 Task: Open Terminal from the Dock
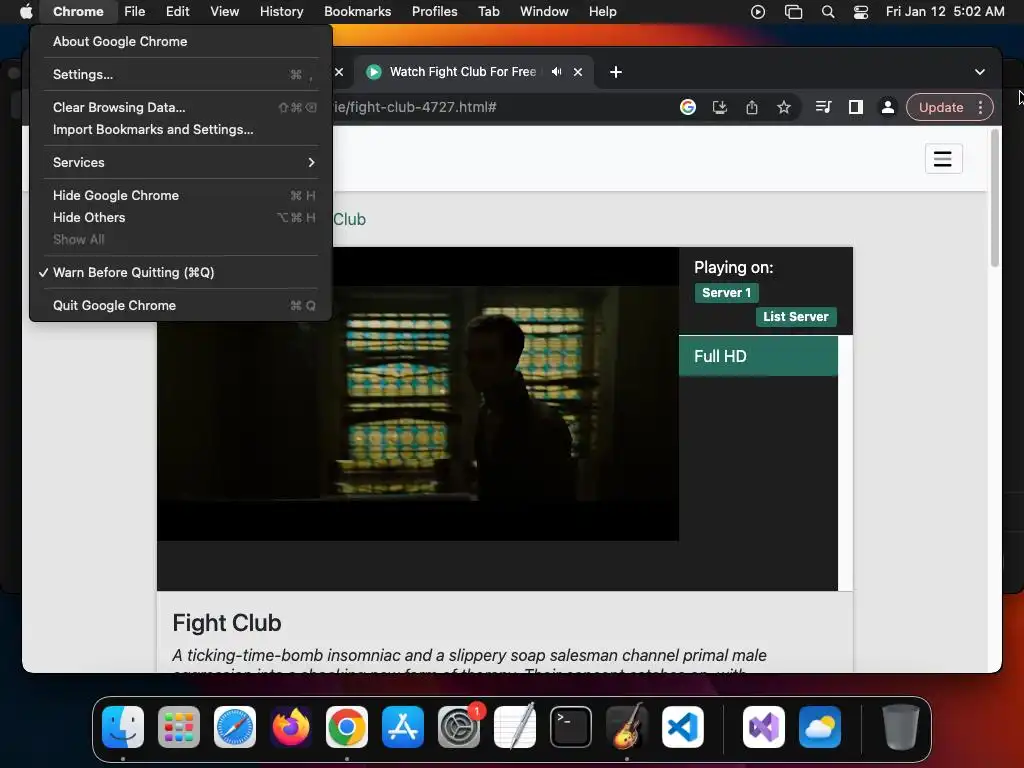(571, 727)
